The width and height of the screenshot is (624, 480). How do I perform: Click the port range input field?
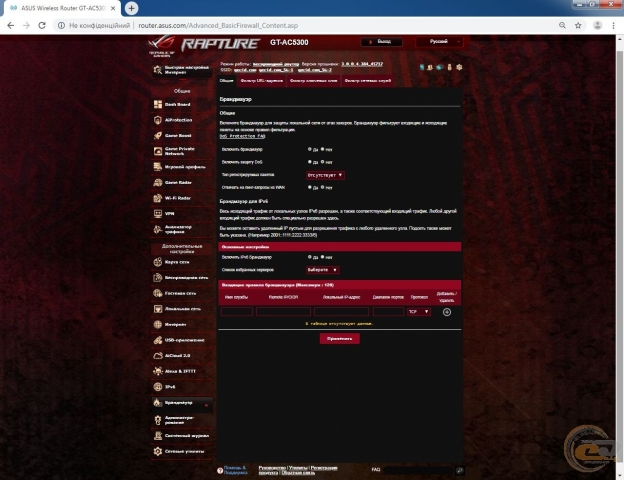(388, 312)
